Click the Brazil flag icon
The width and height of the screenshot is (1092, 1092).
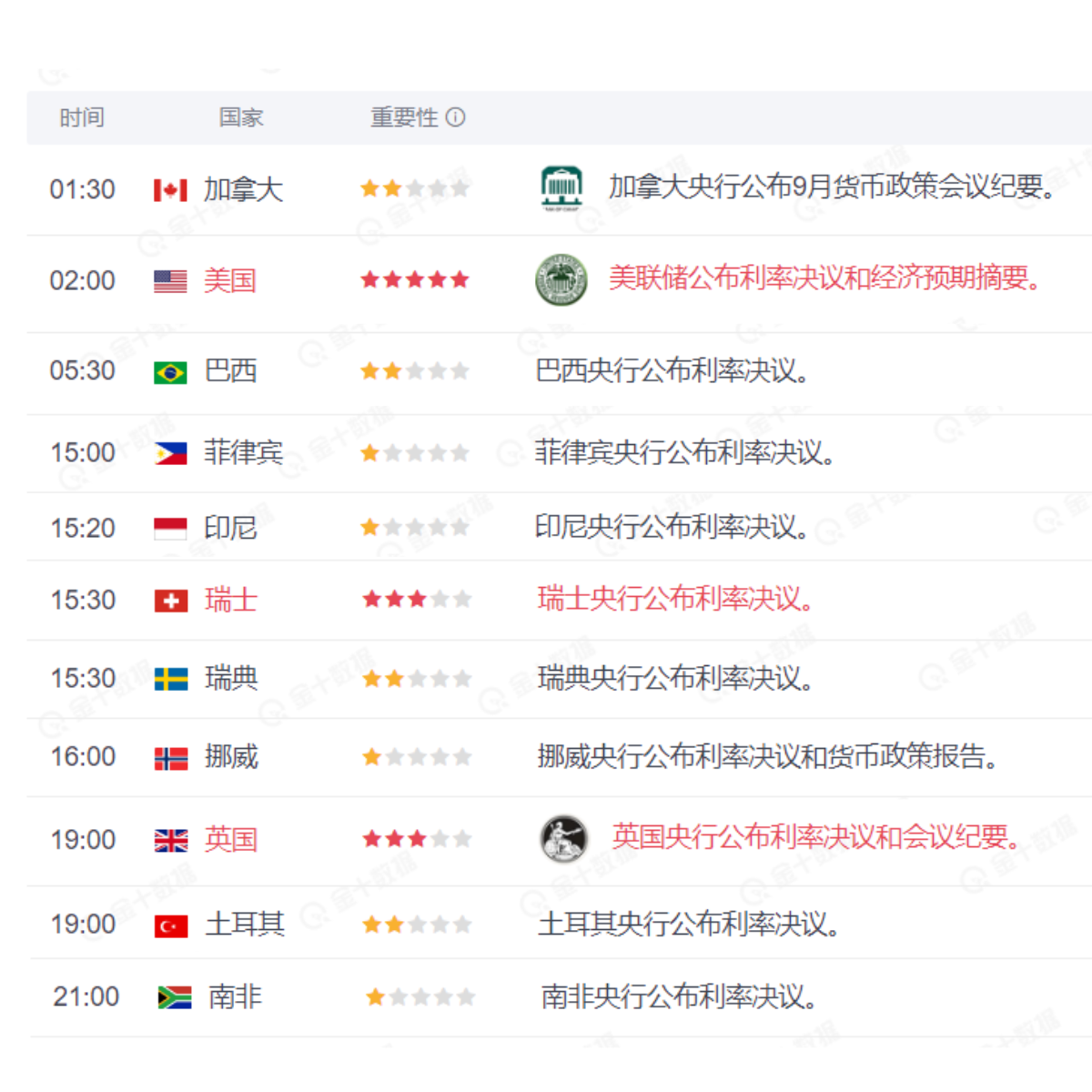click(x=170, y=372)
